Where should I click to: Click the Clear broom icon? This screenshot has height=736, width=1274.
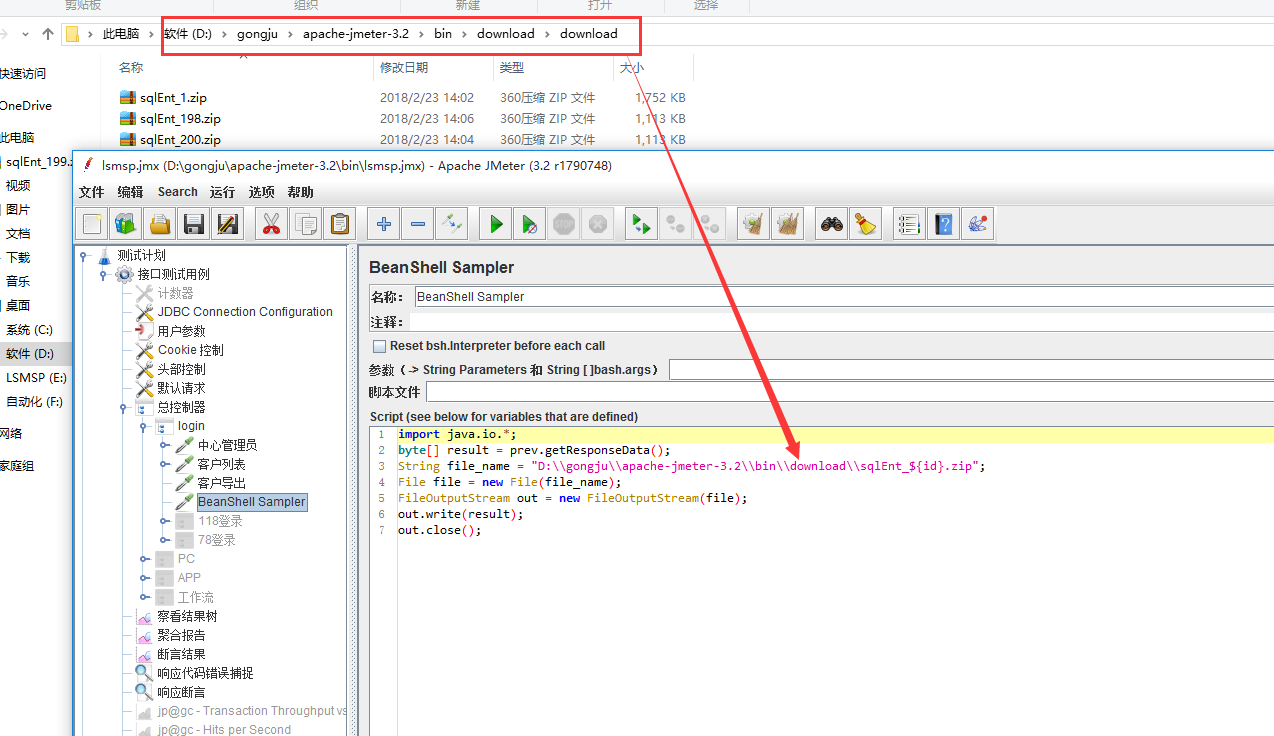coord(753,224)
